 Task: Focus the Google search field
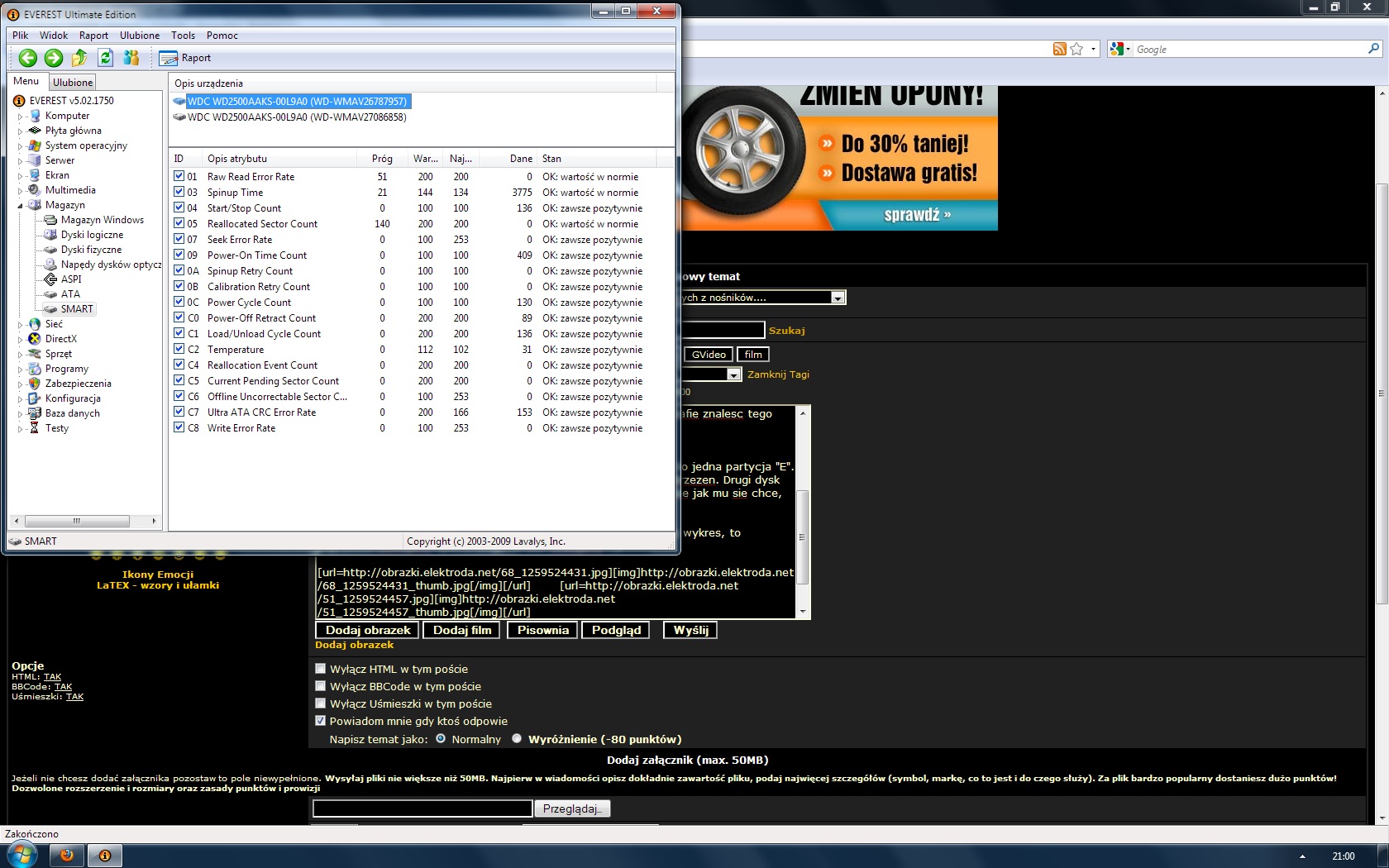pyautogui.click(x=1248, y=50)
